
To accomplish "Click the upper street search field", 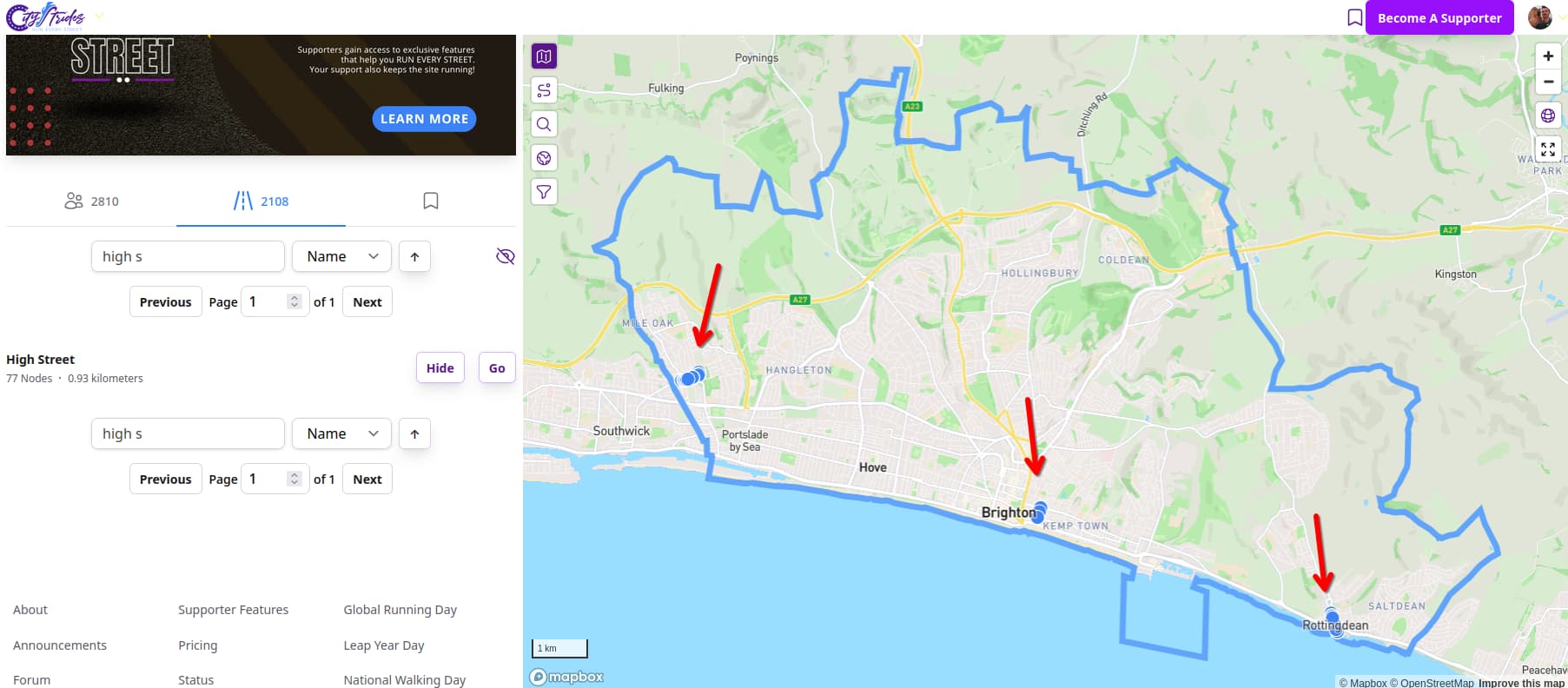I will pos(188,256).
